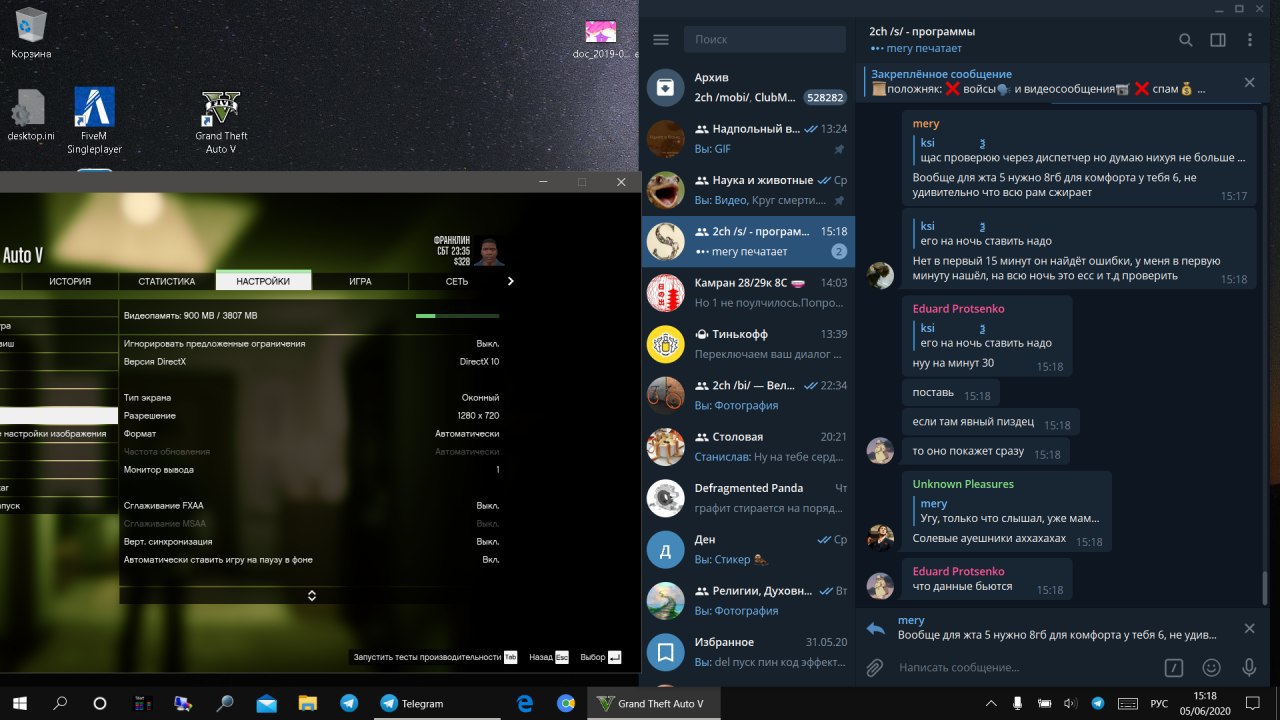Click Выбор Enter button

pyautogui.click(x=601, y=657)
